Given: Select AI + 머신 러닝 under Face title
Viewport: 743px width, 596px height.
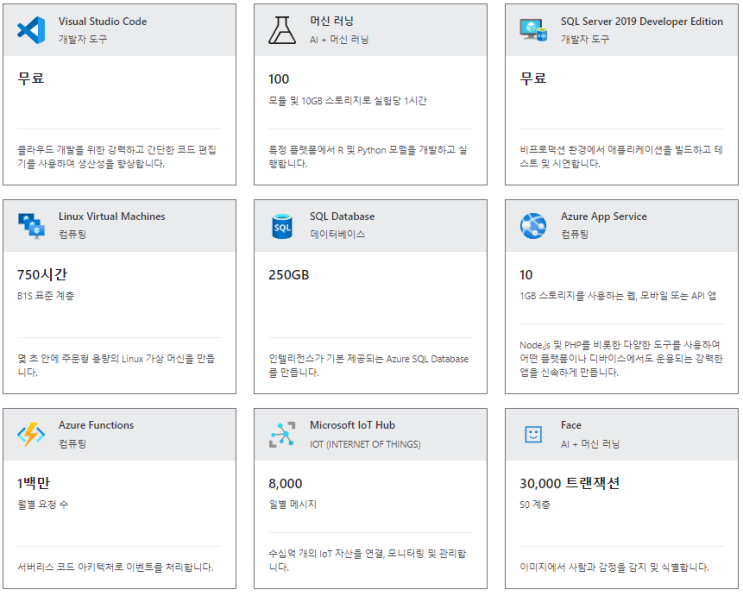Looking at the screenshot, I should point(590,444).
